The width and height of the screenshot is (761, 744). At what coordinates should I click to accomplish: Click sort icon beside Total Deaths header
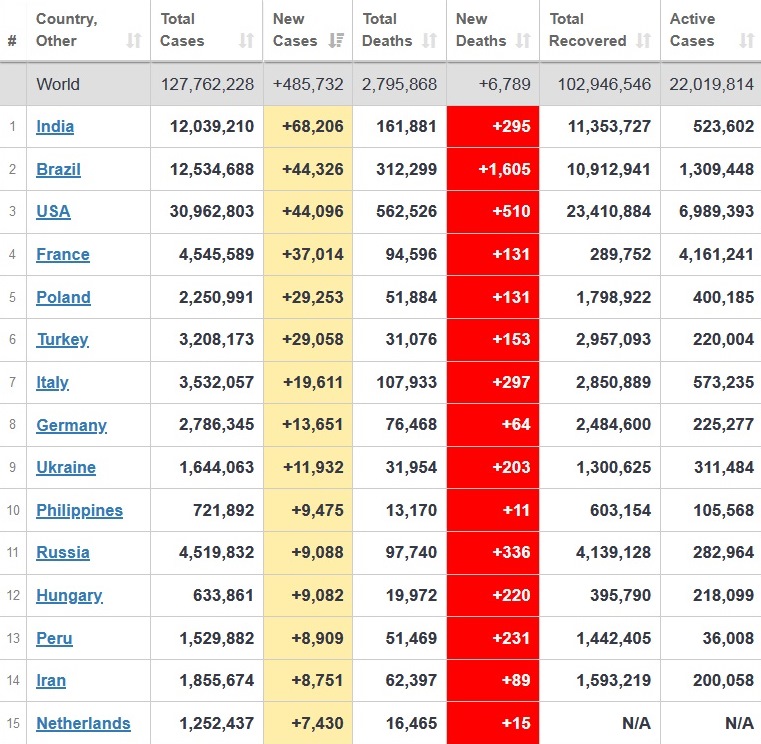click(x=430, y=41)
